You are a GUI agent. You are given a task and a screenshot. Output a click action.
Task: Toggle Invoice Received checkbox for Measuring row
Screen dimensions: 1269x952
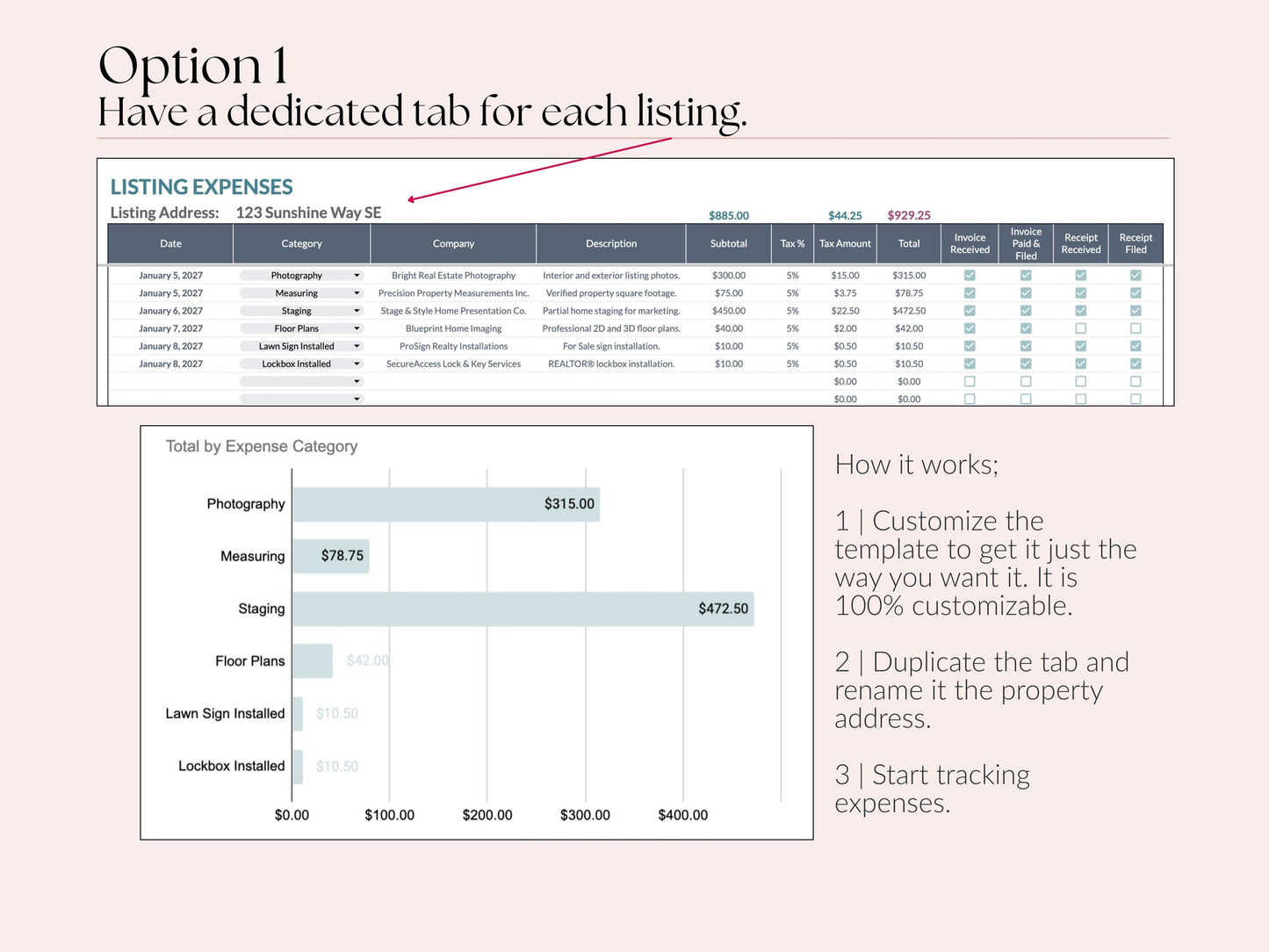pyautogui.click(x=970, y=293)
